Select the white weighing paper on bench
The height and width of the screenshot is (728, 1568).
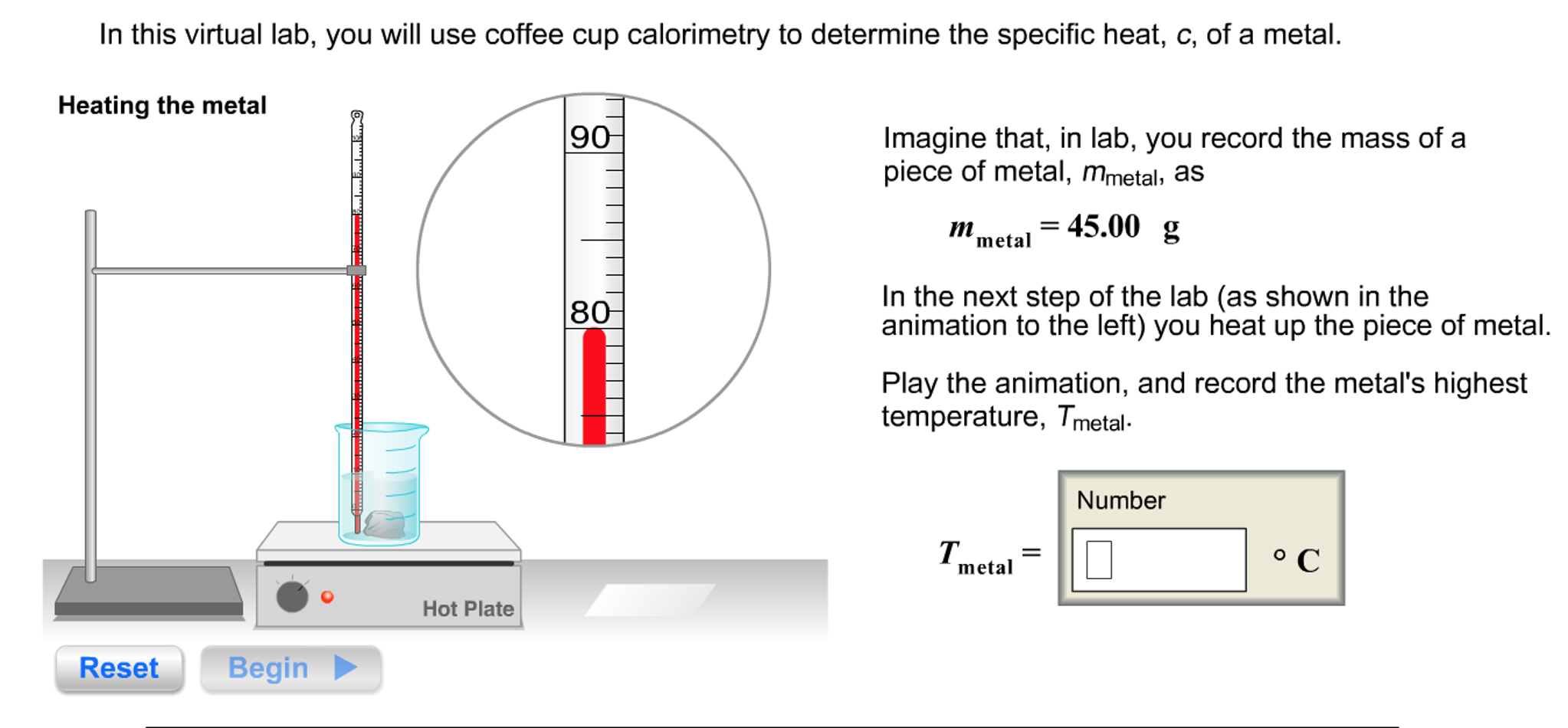tap(650, 599)
